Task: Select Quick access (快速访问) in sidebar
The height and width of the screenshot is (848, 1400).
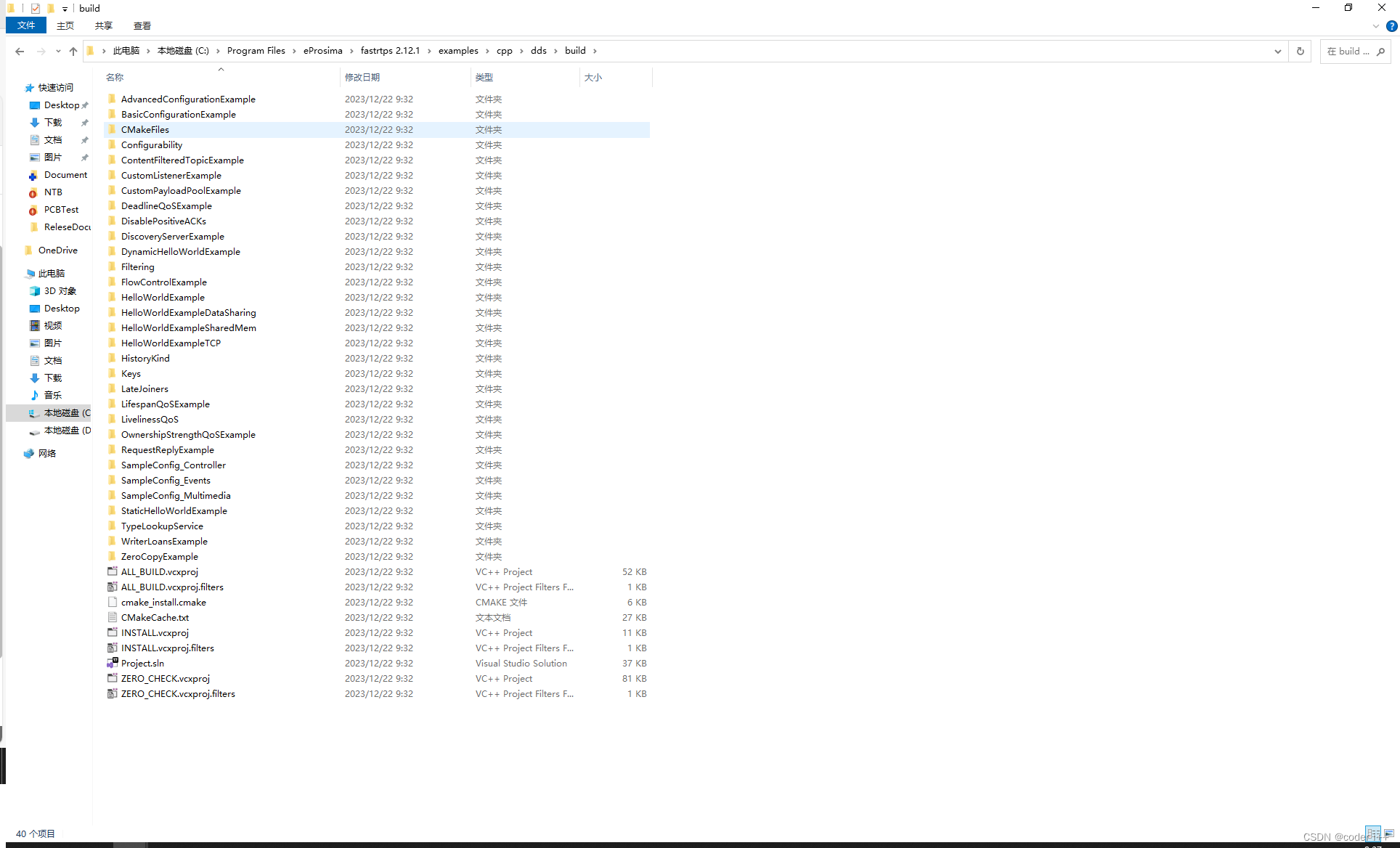Action: point(56,88)
